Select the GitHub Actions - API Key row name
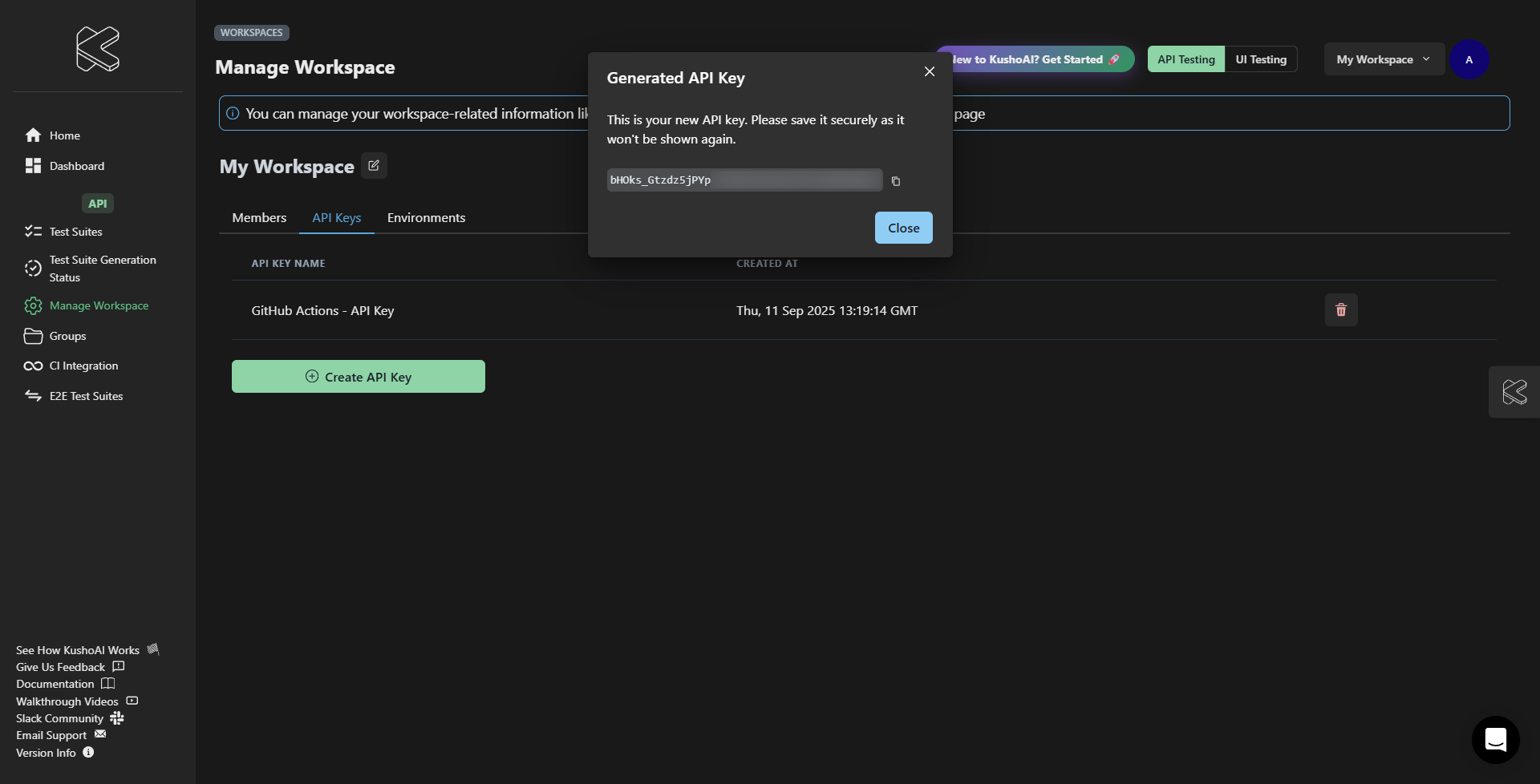This screenshot has width=1540, height=784. 322,310
